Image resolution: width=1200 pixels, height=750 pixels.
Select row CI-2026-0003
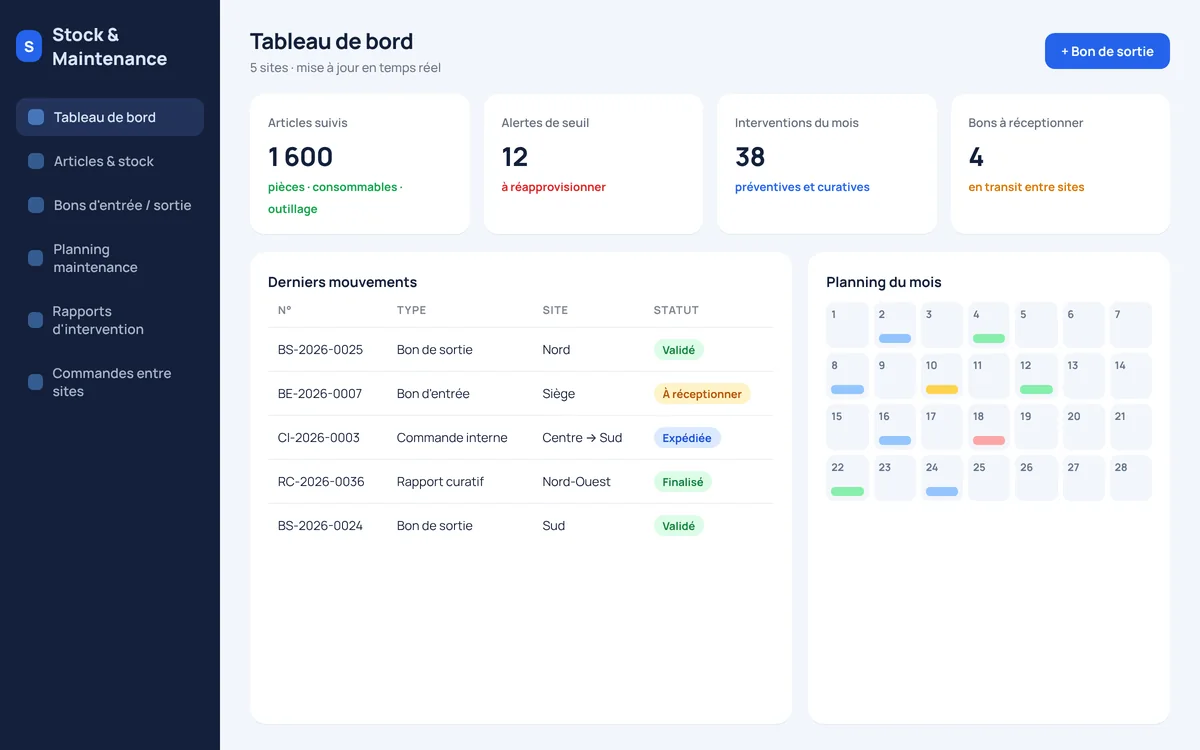pos(520,438)
